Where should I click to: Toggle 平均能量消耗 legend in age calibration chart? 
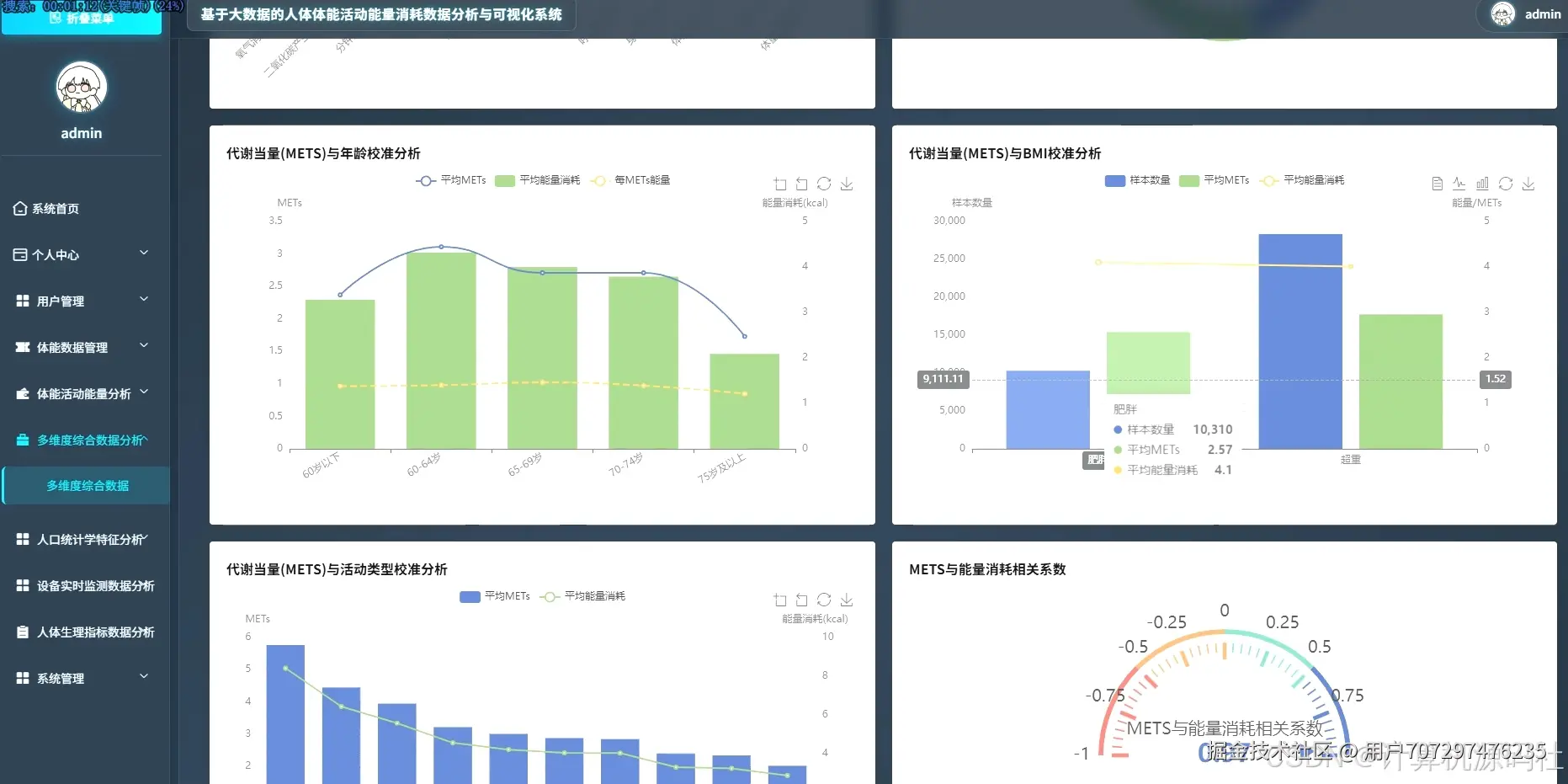pos(538,180)
